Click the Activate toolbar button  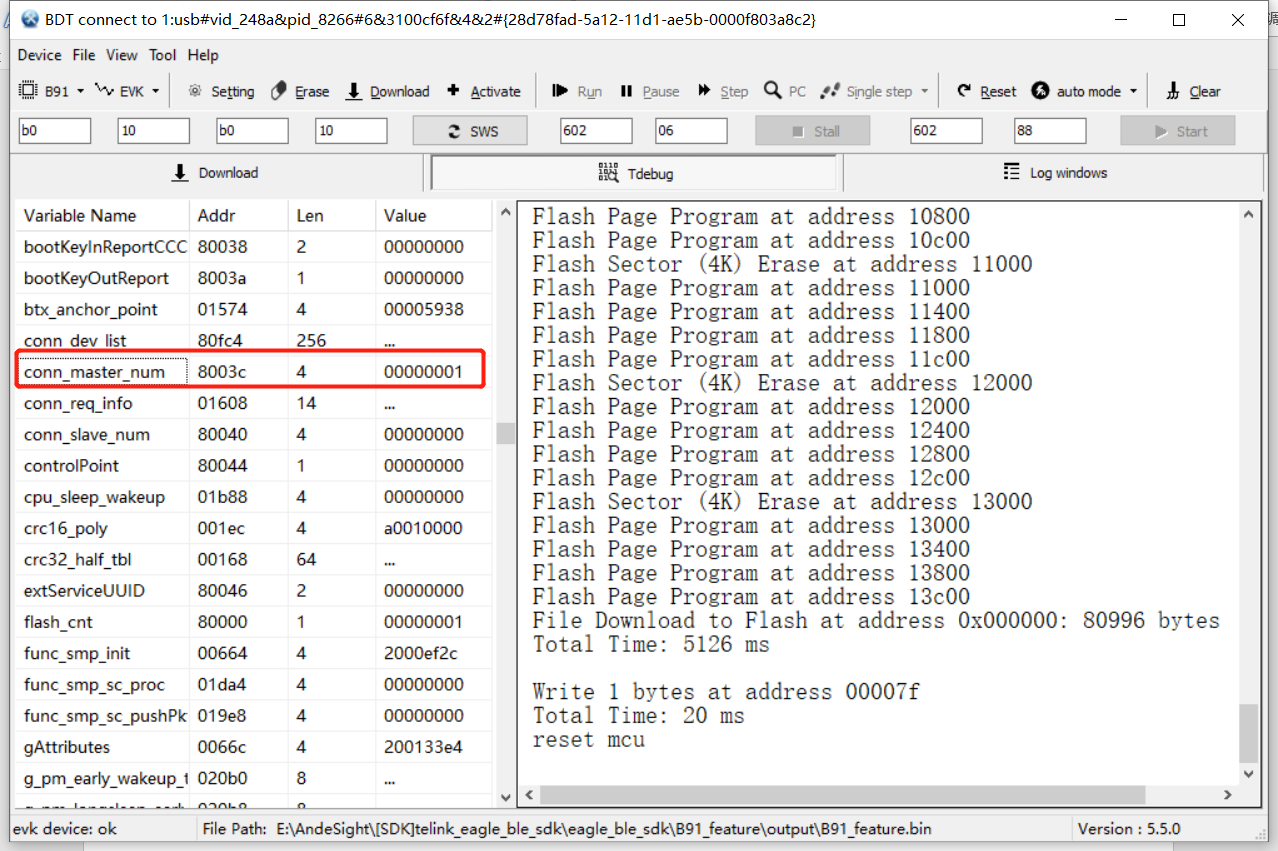[x=483, y=91]
